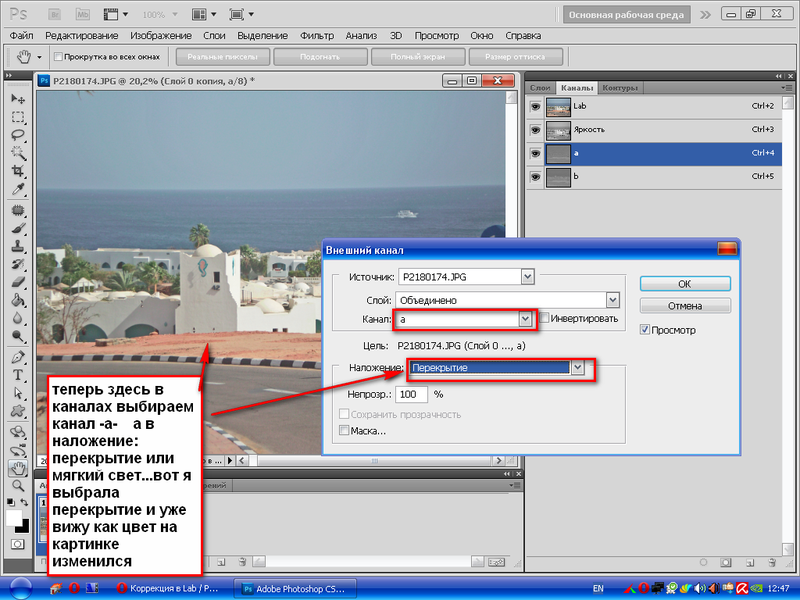Open Hand tool preset picker arrow
This screenshot has height=600, width=800.
coord(39,57)
